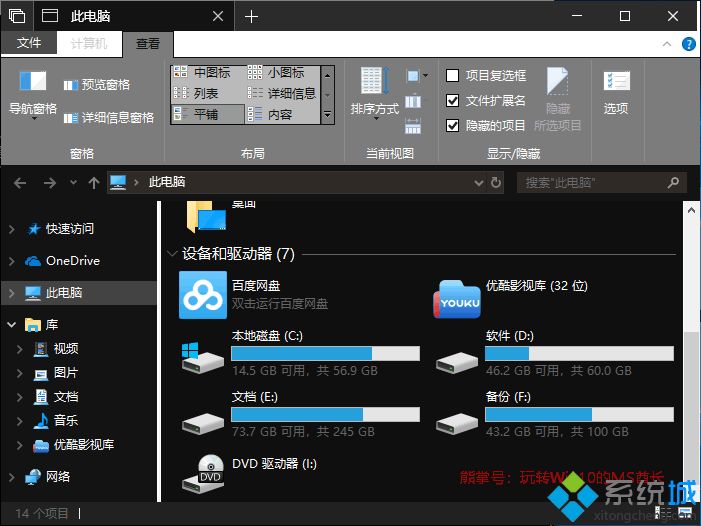
Task: Select the 文档 (E:) drive
Action: (x=300, y=416)
